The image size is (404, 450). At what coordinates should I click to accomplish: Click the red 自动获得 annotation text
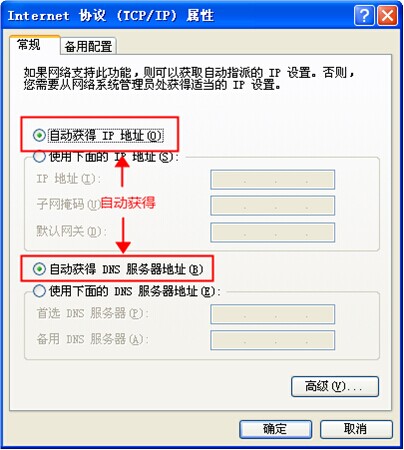pyautogui.click(x=128, y=203)
